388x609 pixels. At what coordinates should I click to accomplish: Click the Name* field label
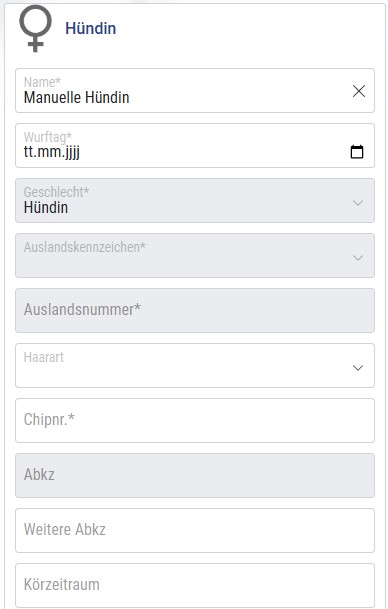point(42,82)
